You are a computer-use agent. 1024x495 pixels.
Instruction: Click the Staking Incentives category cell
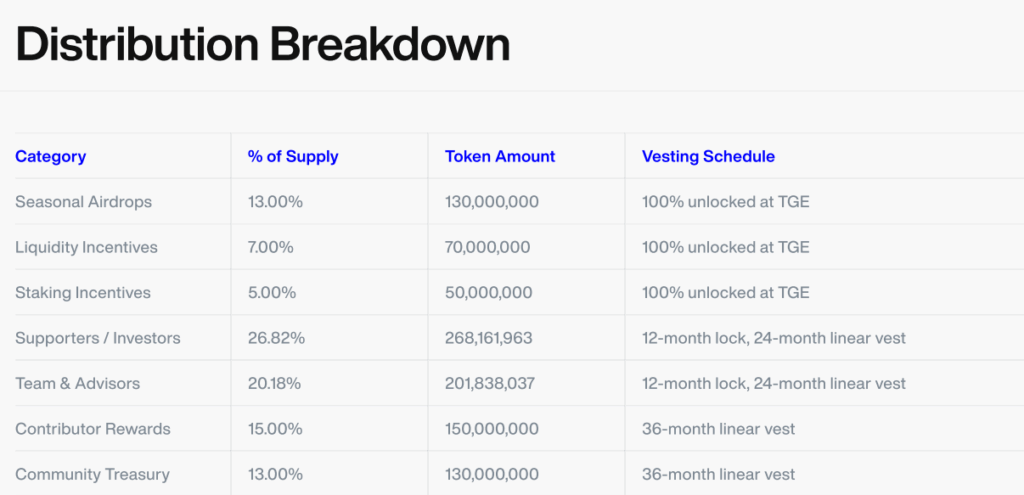83,293
